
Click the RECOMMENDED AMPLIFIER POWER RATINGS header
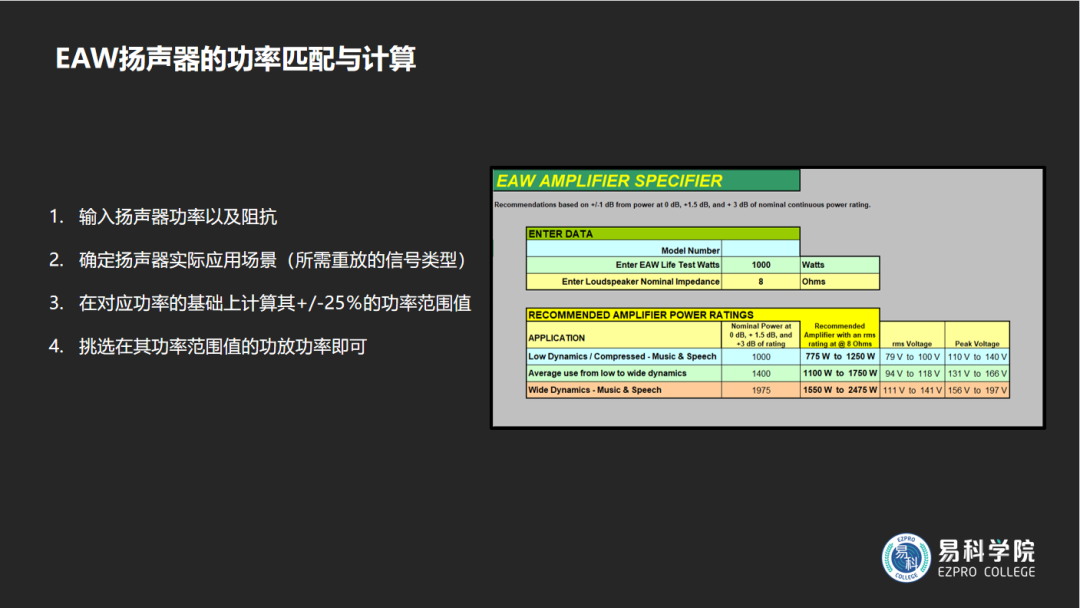(x=703, y=315)
